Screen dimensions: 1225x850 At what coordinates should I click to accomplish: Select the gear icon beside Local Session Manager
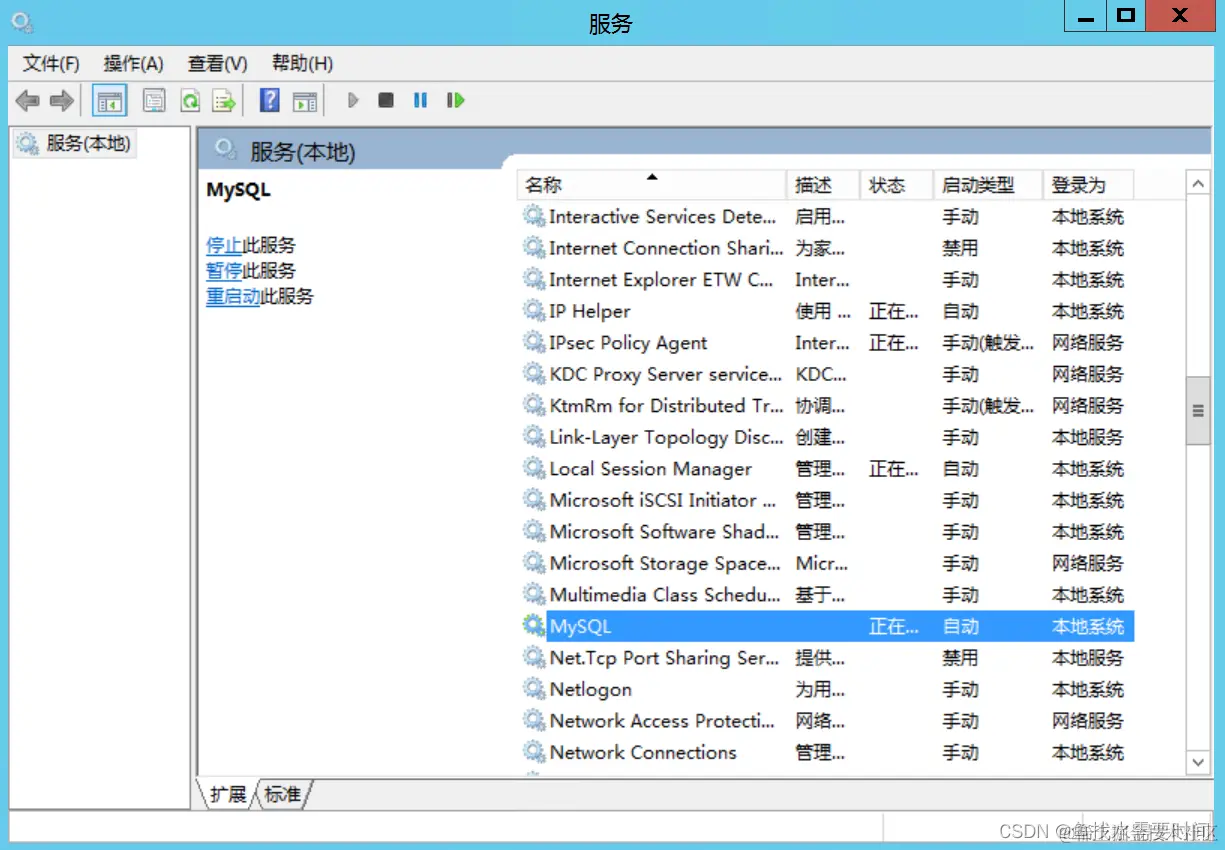pos(534,468)
